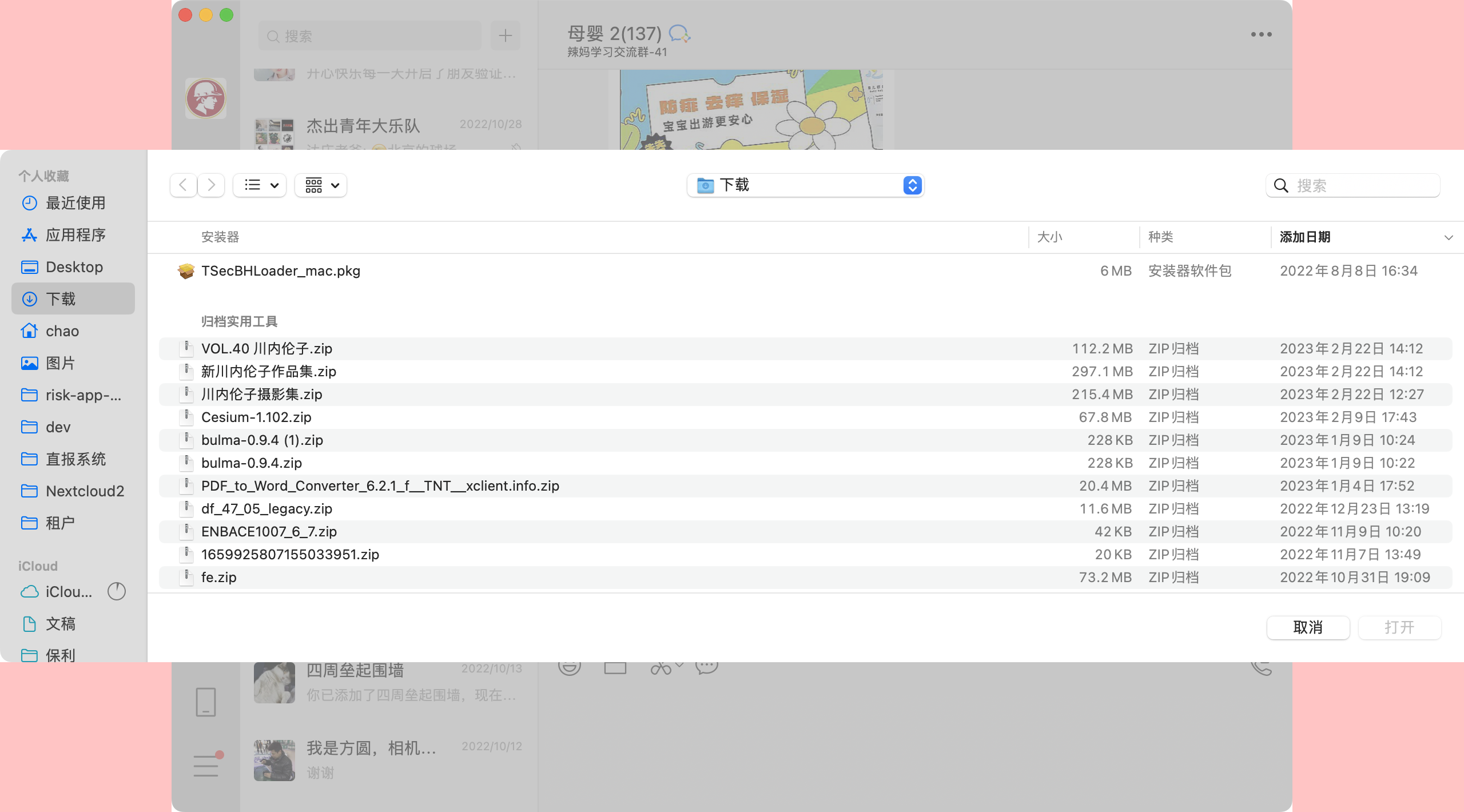The image size is (1464, 812).
Task: Expand the 下载 folder location popup
Action: (805, 185)
